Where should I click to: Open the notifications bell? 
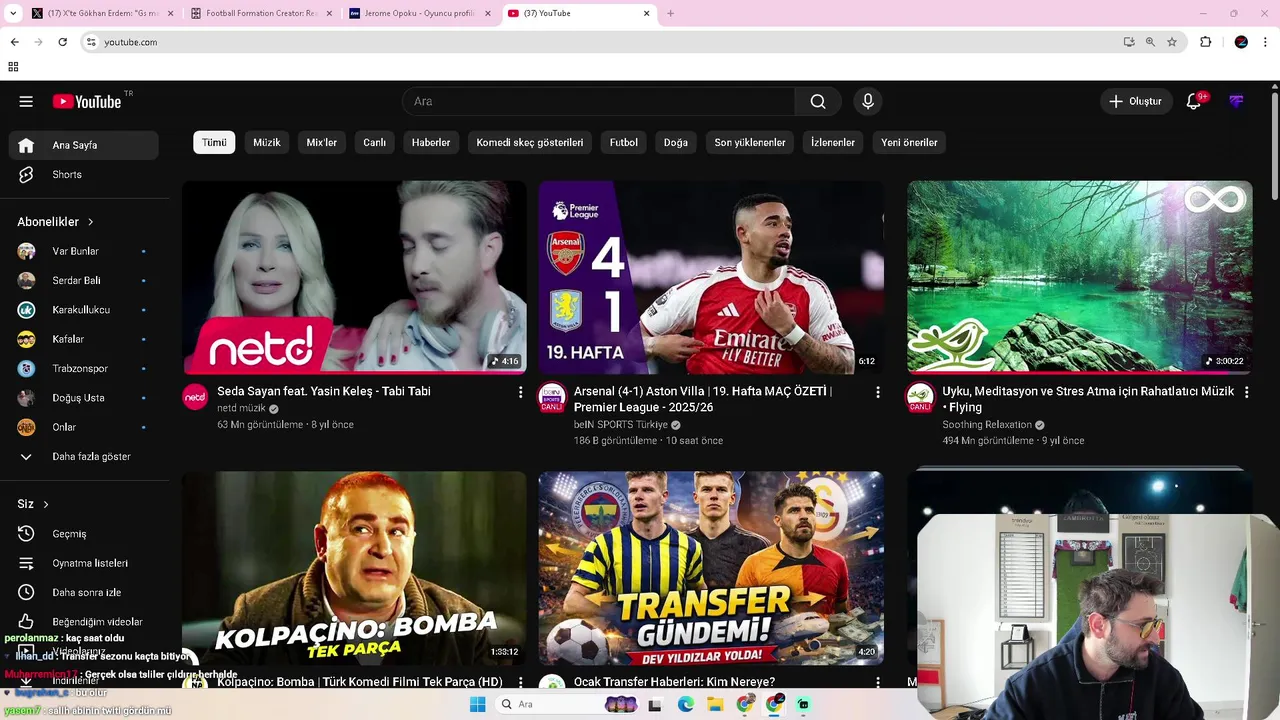[1193, 101]
